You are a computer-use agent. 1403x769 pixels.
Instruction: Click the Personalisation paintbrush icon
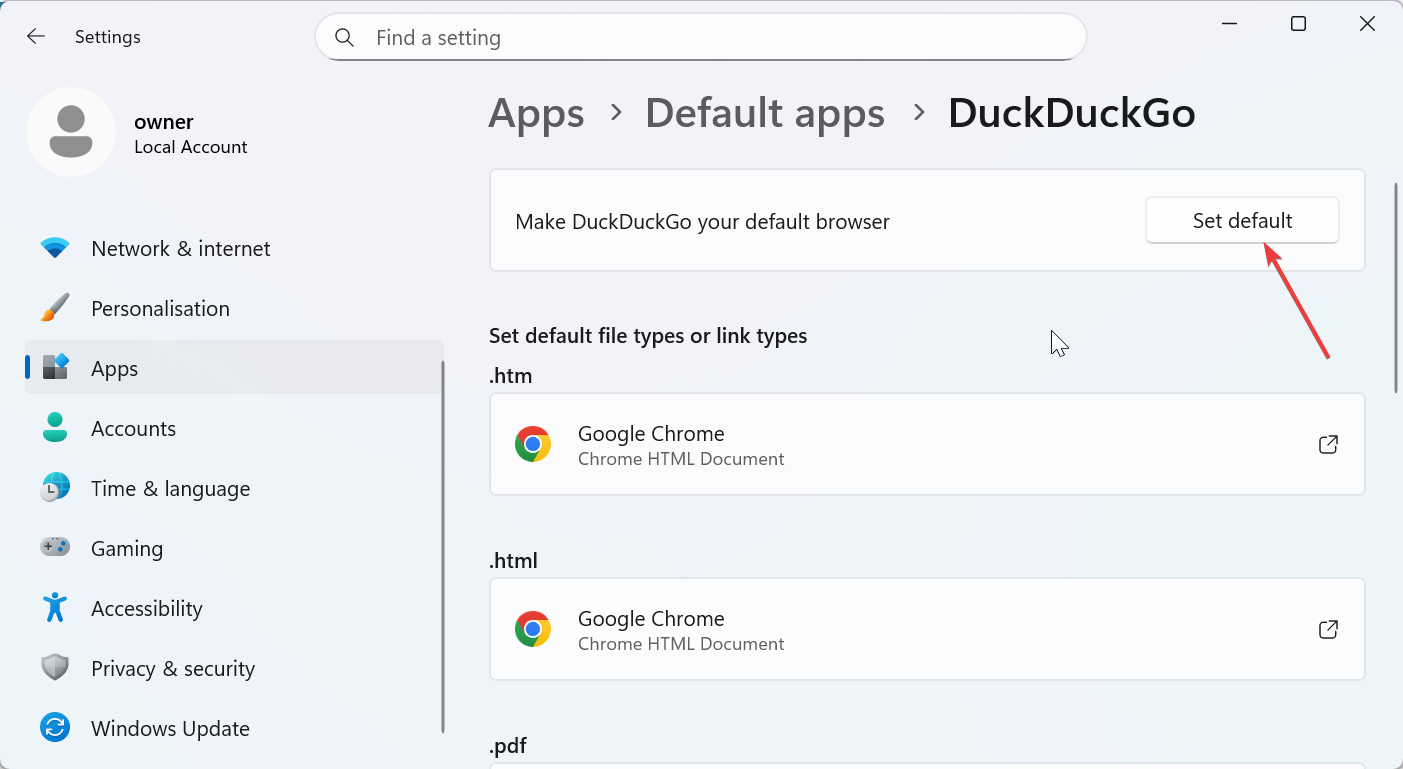[55, 308]
